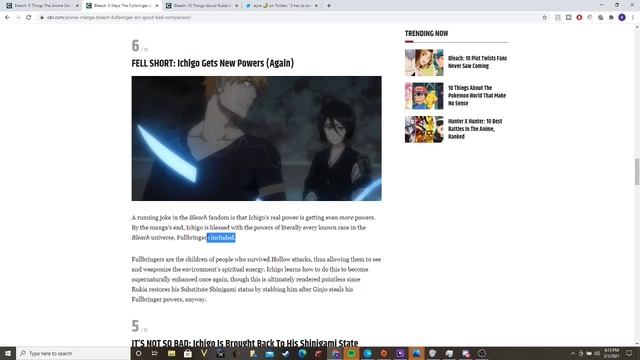Go back to the previous page

[7, 18]
